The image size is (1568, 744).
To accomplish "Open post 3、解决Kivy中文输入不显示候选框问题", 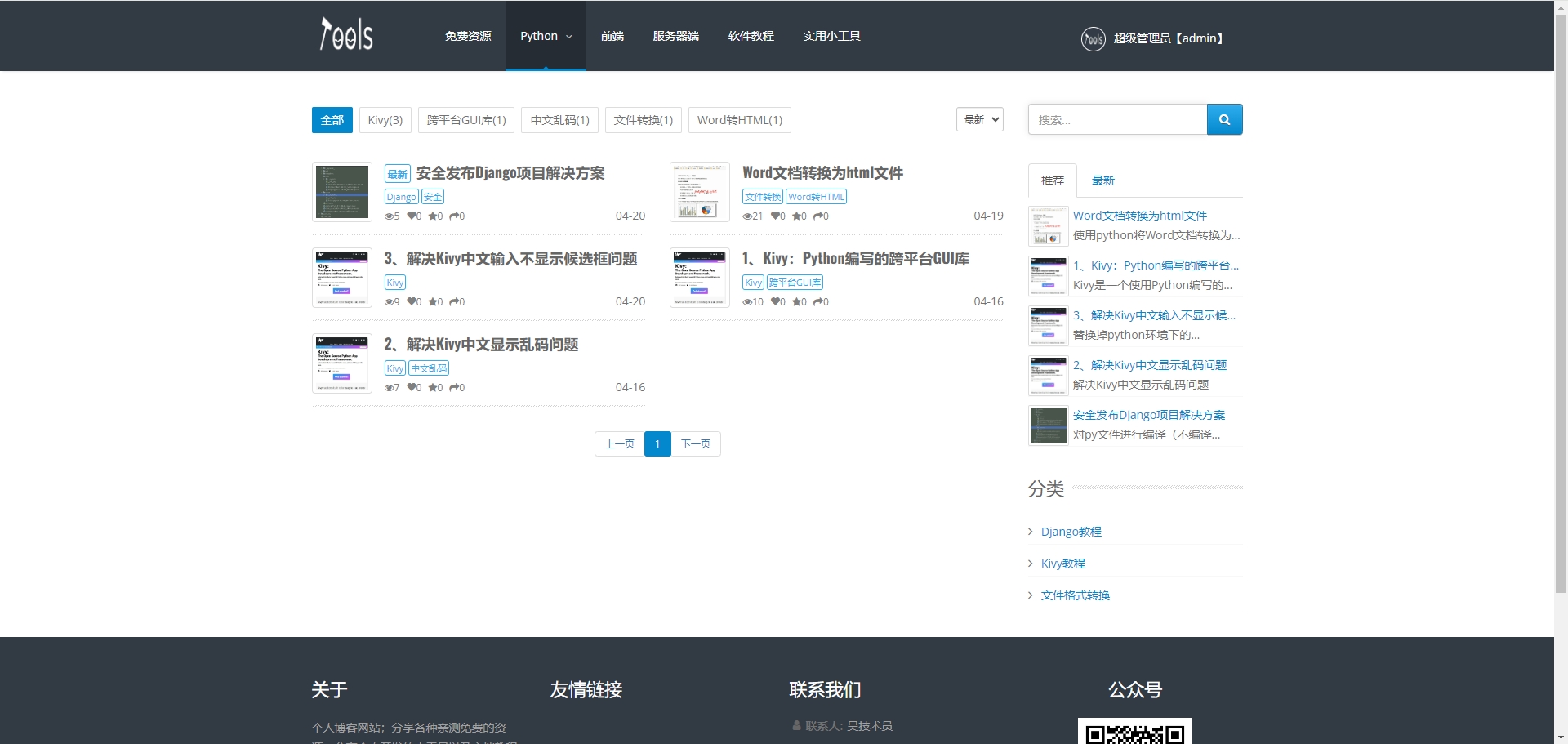I will [x=510, y=259].
